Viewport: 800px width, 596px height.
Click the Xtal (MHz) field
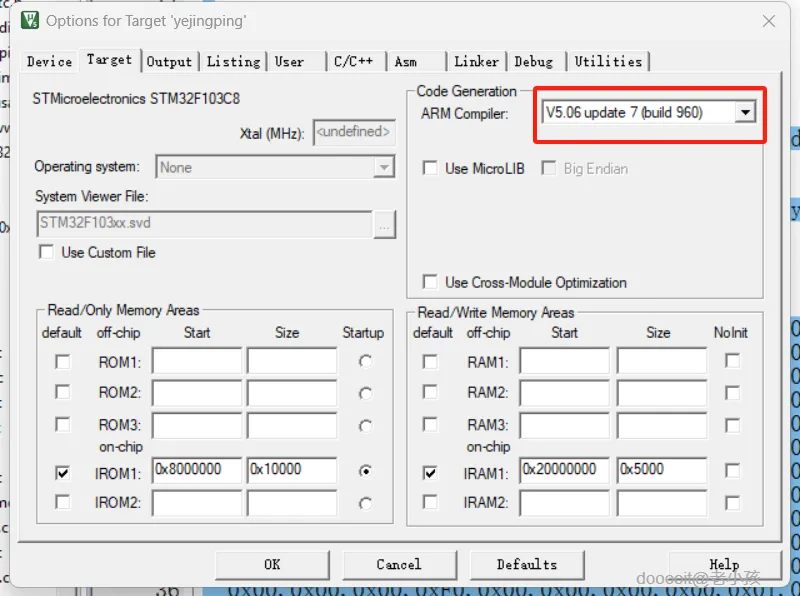(x=354, y=132)
